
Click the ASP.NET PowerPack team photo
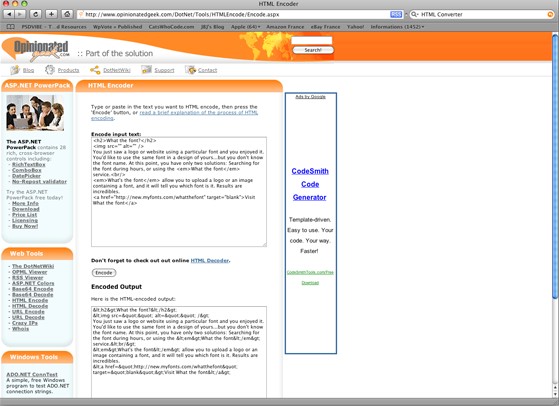click(x=35, y=113)
